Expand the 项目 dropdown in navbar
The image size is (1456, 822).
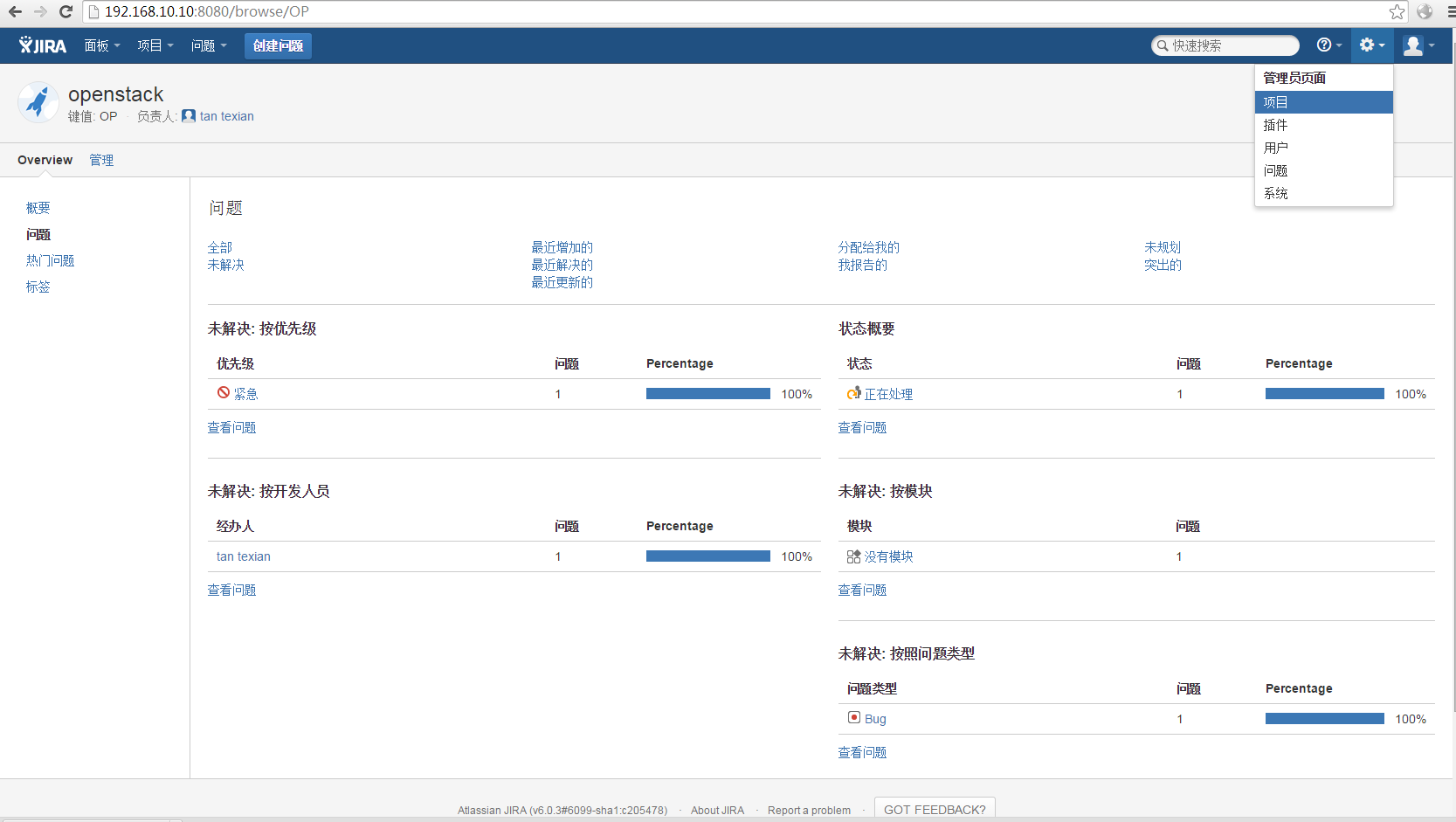pos(155,45)
